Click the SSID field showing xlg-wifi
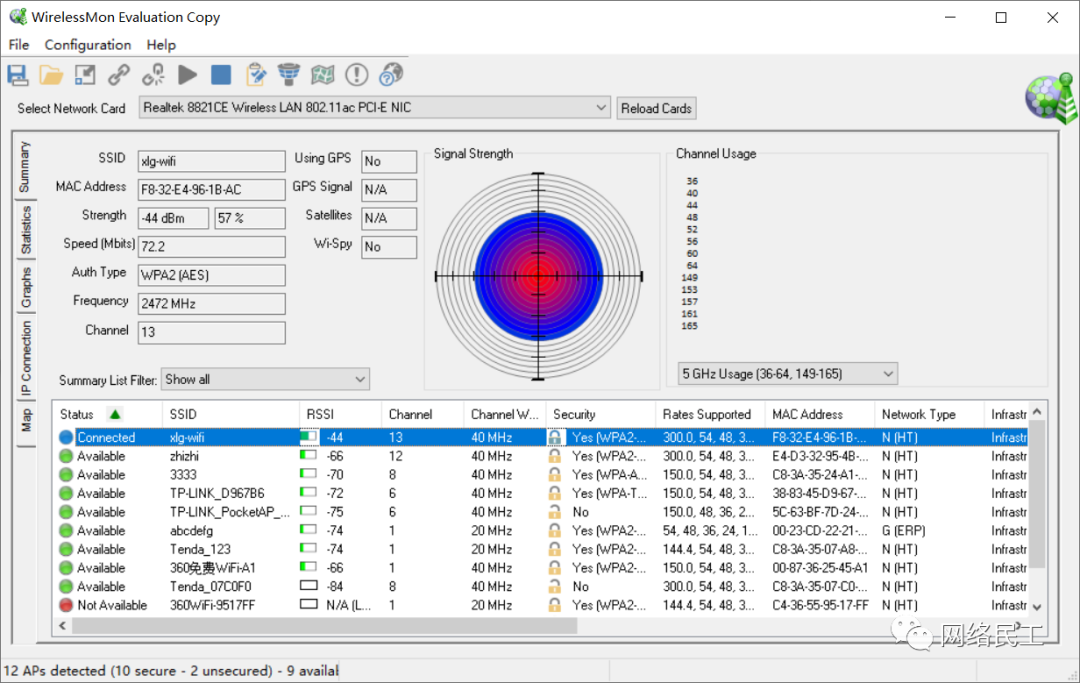The width and height of the screenshot is (1080, 683). coord(211,161)
